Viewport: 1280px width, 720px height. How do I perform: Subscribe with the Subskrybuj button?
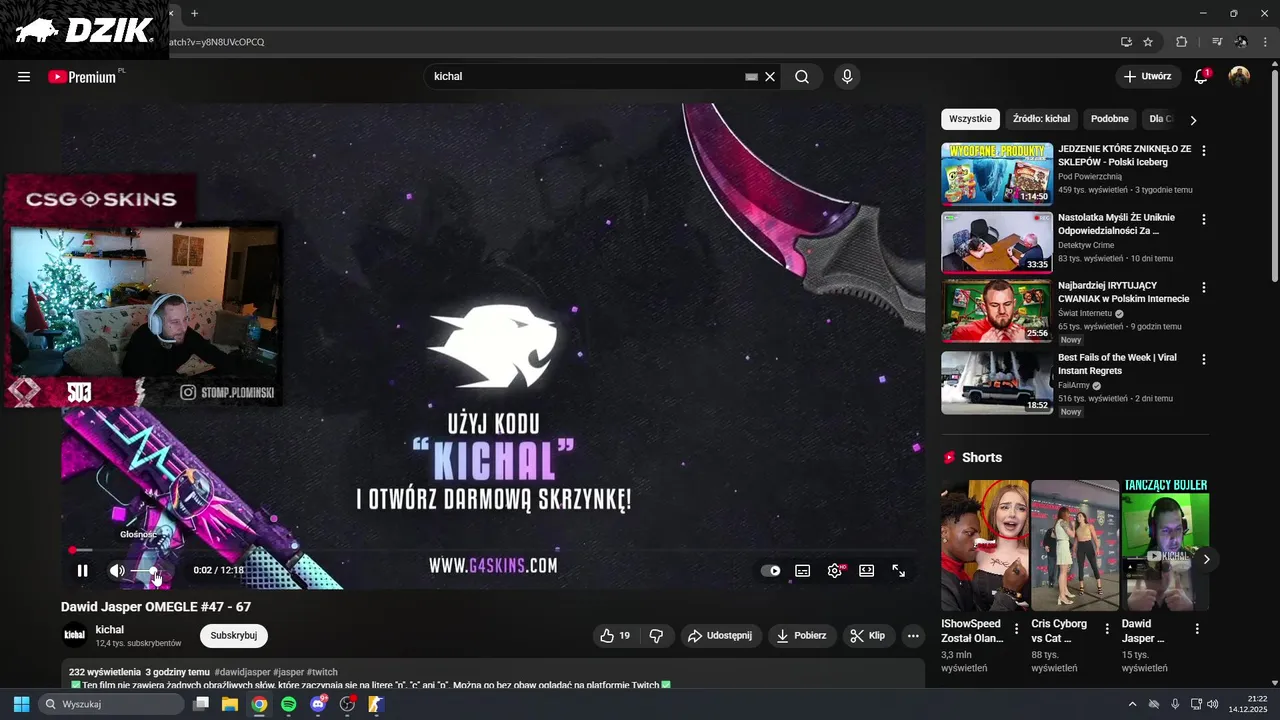pyautogui.click(x=233, y=635)
